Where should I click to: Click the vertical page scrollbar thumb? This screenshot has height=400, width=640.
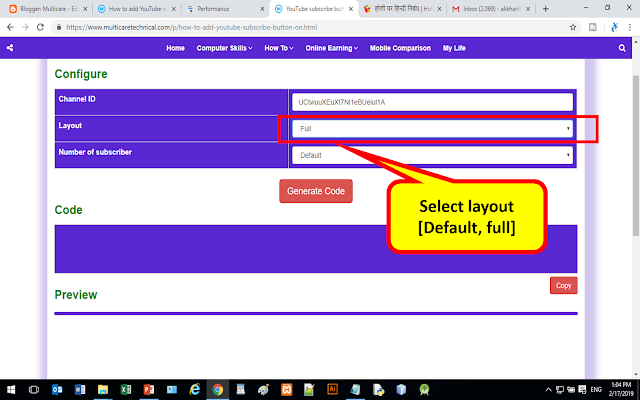click(x=636, y=155)
